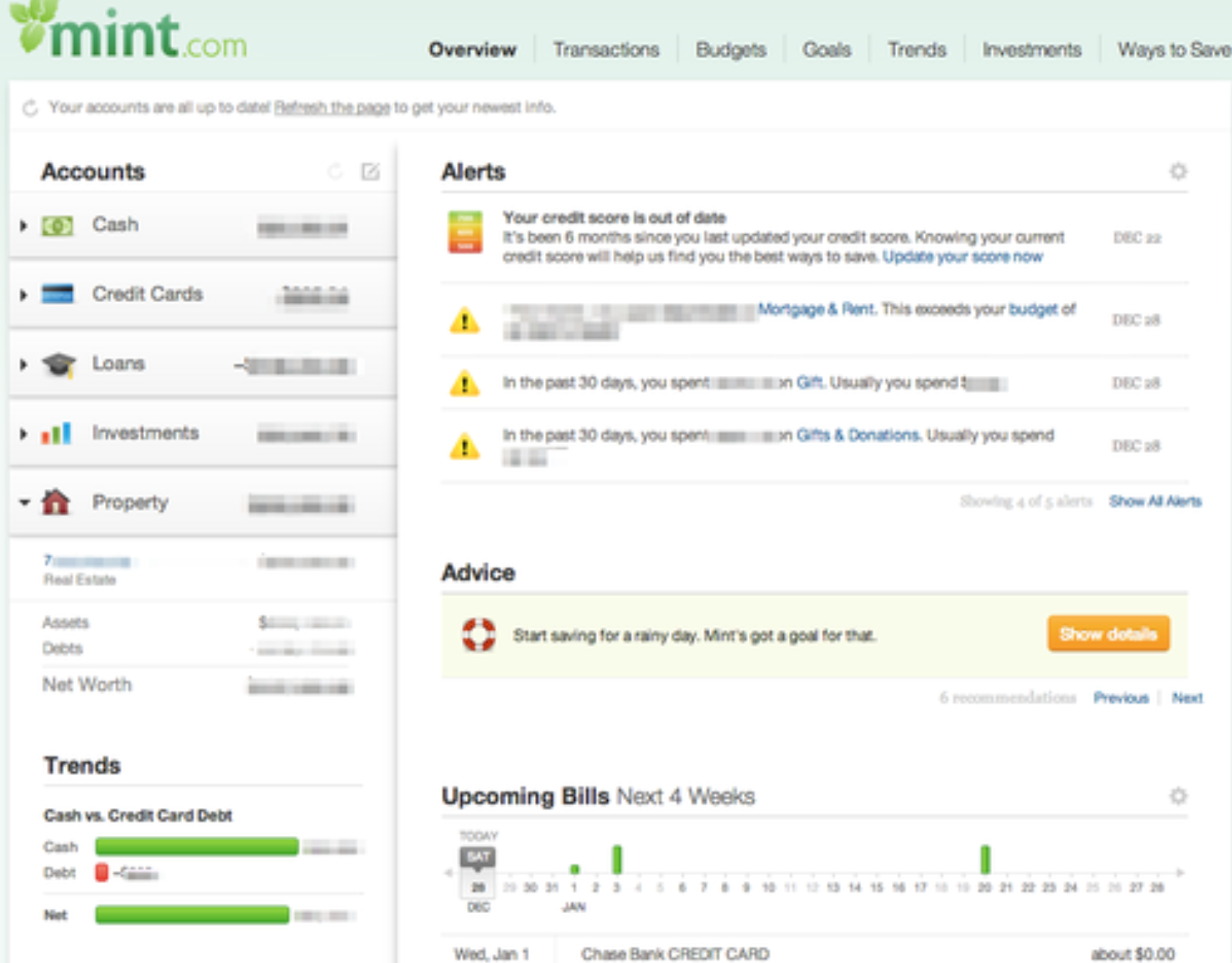Image resolution: width=1232 pixels, height=963 pixels.
Task: Open Upcoming Bills settings gear icon
Action: (x=1178, y=796)
